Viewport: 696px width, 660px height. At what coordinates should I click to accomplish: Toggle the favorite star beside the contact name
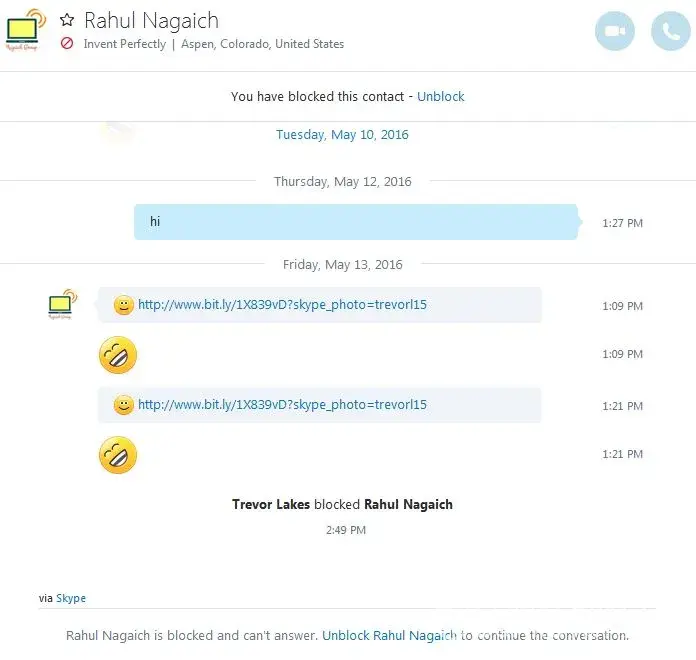click(68, 20)
